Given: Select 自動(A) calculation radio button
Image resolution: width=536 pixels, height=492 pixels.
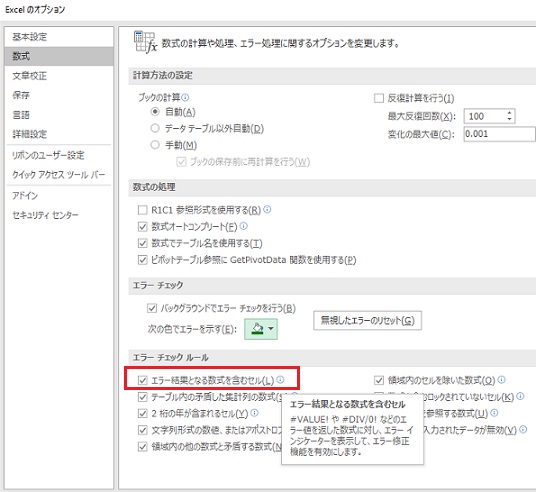Looking at the screenshot, I should click(155, 112).
